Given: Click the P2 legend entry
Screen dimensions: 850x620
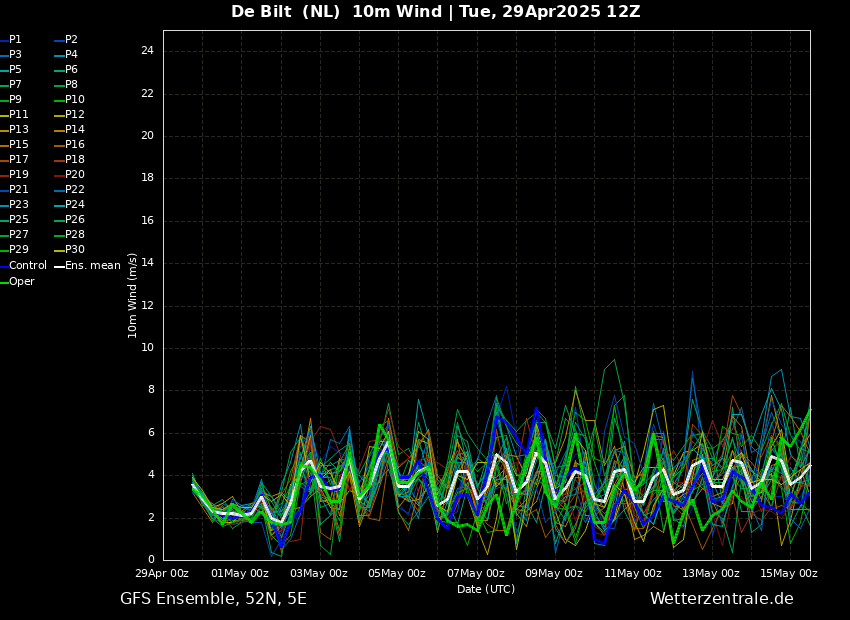Looking at the screenshot, I should (x=71, y=40).
